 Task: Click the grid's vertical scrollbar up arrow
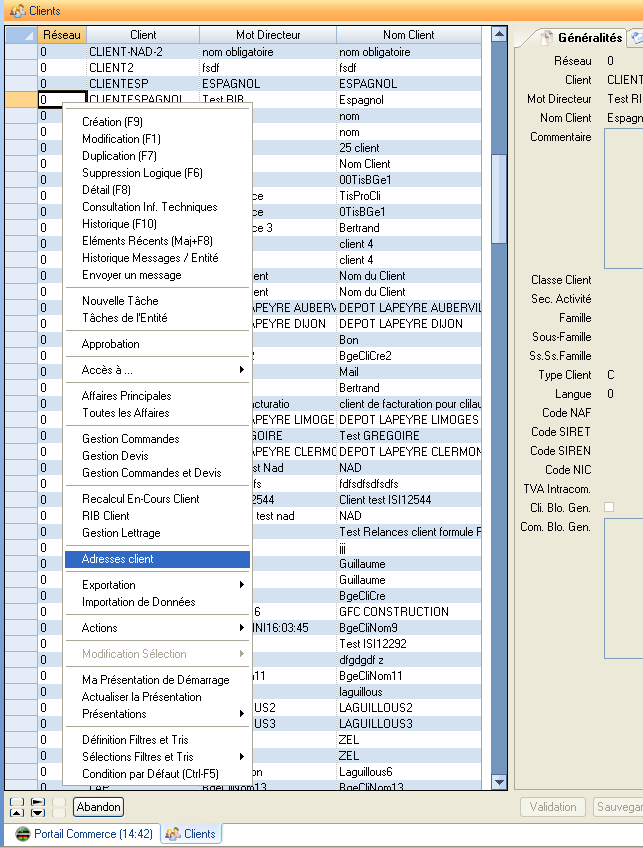pyautogui.click(x=500, y=35)
